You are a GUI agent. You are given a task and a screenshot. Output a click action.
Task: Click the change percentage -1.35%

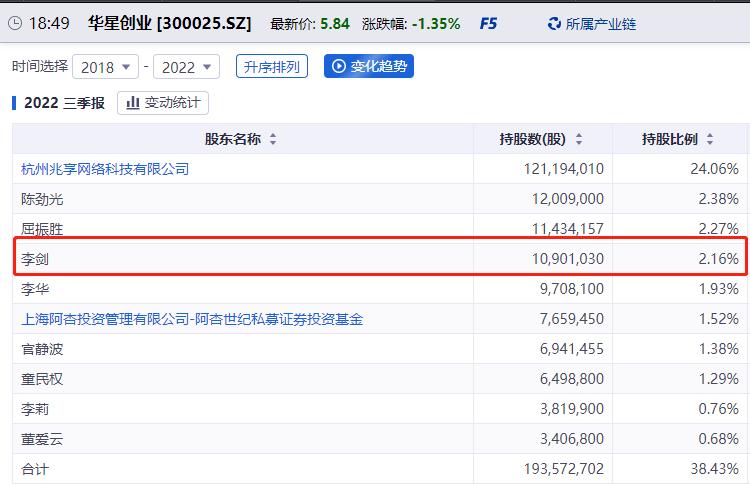tap(436, 23)
